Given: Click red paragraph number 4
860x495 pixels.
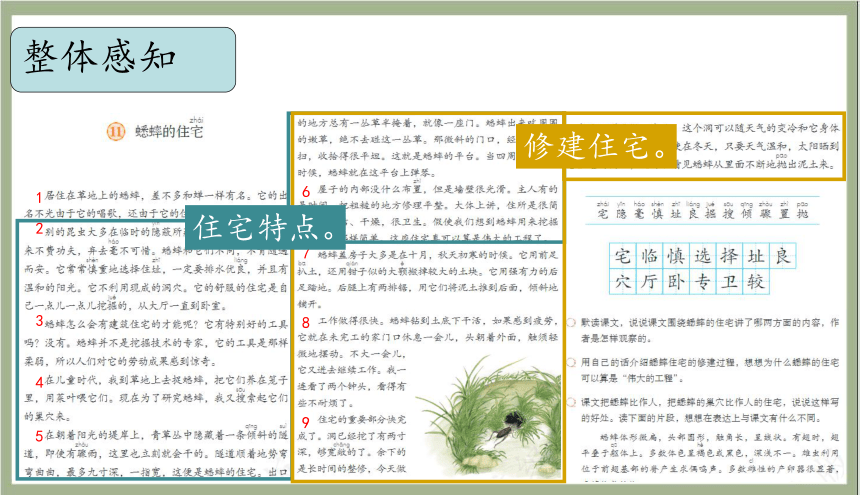Looking at the screenshot, I should pos(39,382).
